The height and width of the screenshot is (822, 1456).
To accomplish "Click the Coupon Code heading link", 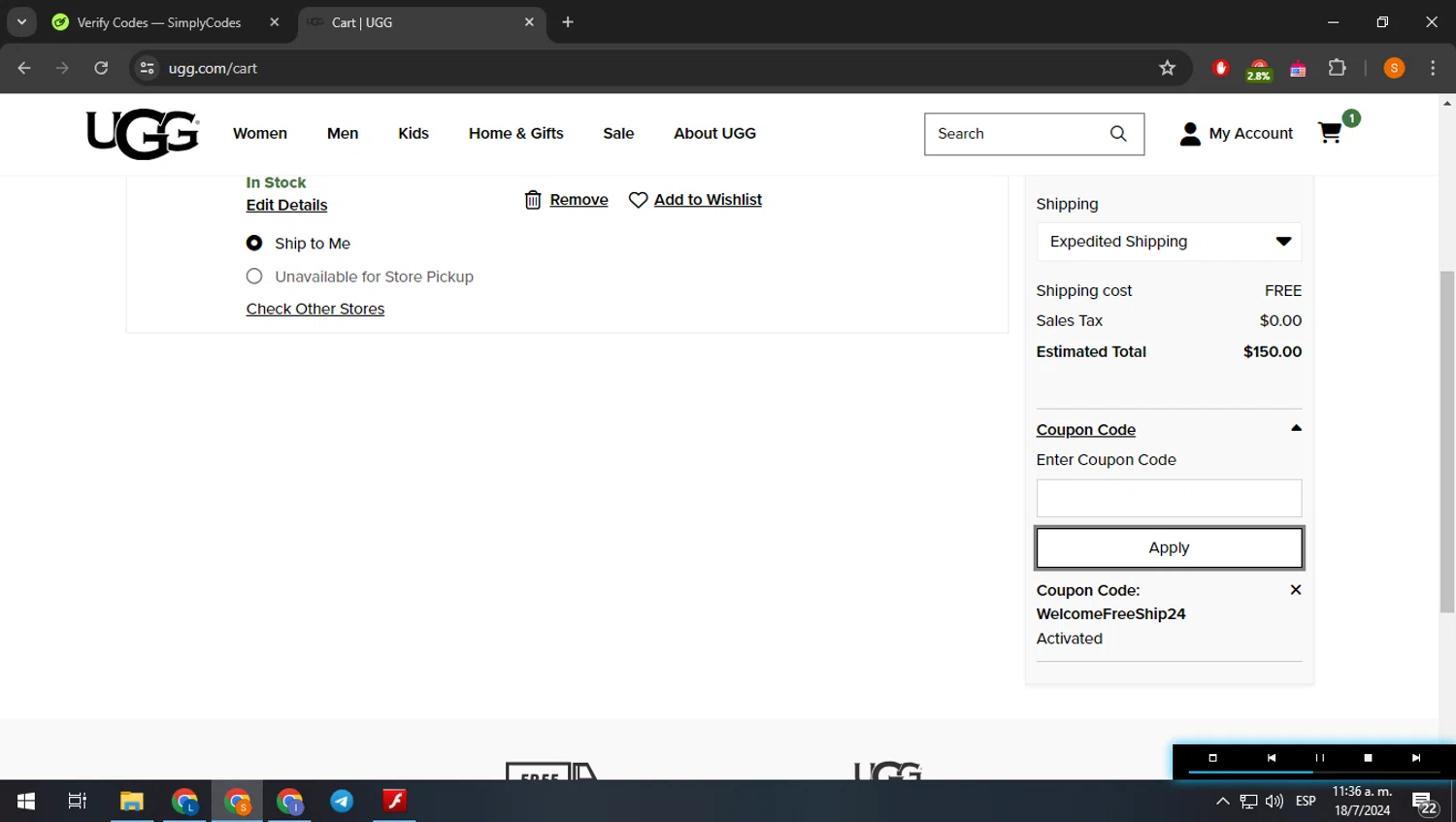I will click(1085, 430).
